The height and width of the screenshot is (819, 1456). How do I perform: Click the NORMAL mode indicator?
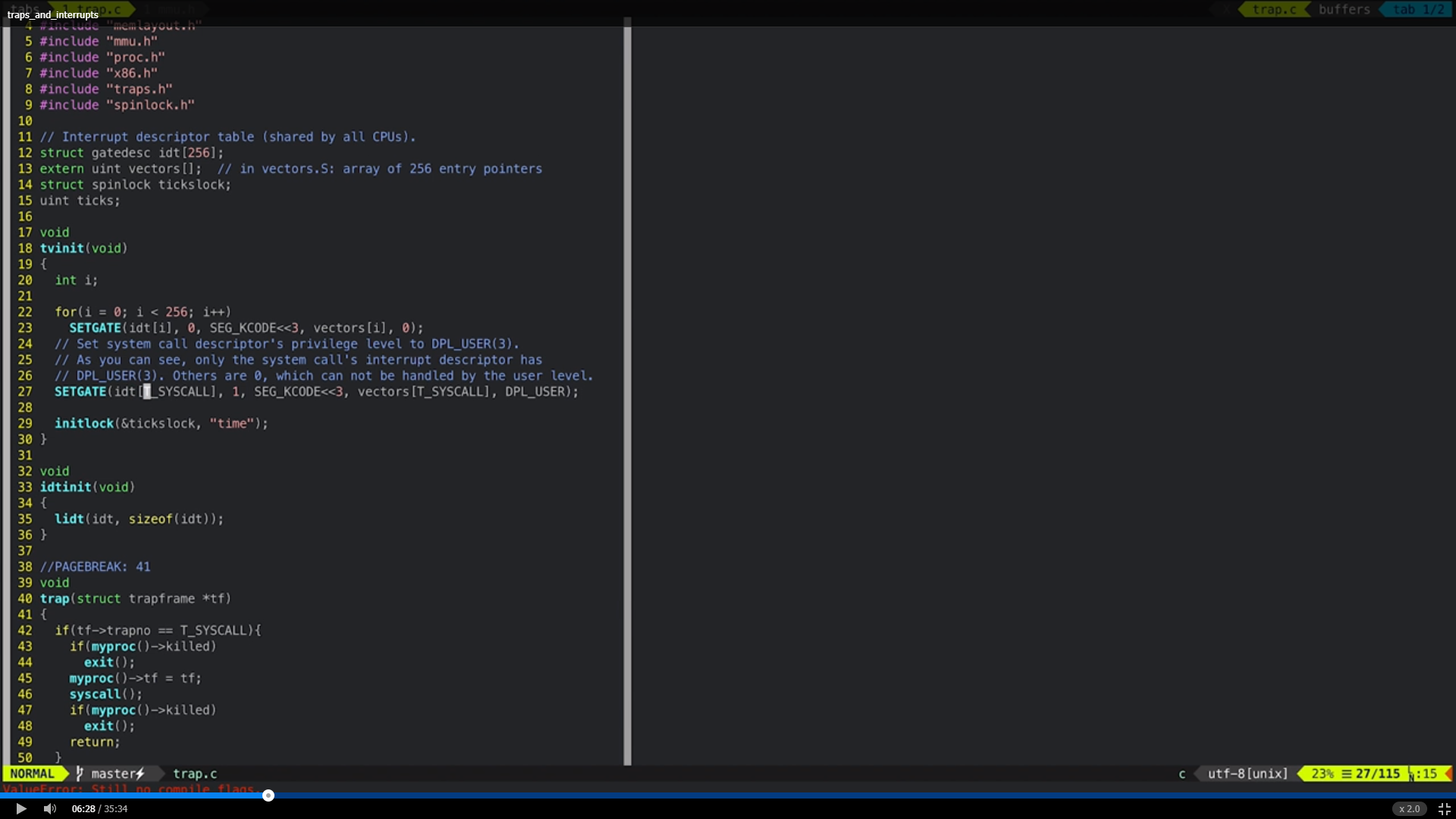tap(32, 773)
